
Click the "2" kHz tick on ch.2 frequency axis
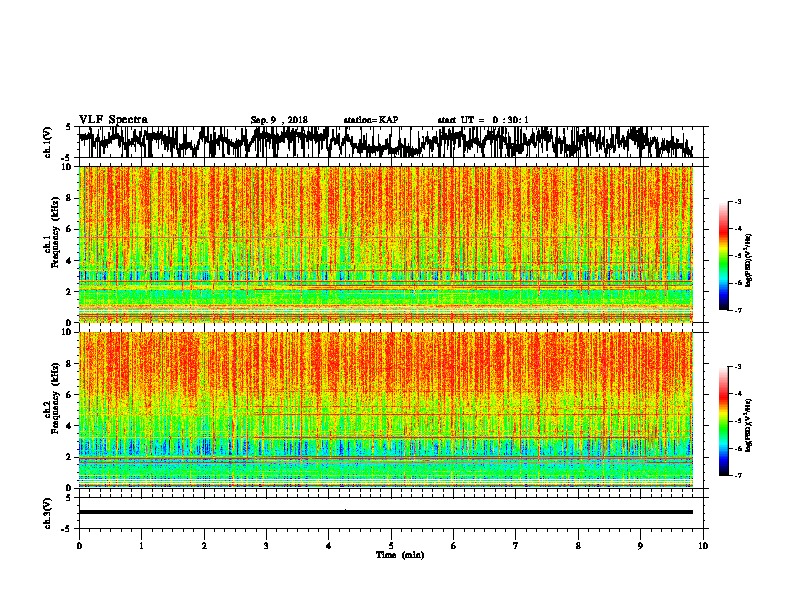click(71, 457)
